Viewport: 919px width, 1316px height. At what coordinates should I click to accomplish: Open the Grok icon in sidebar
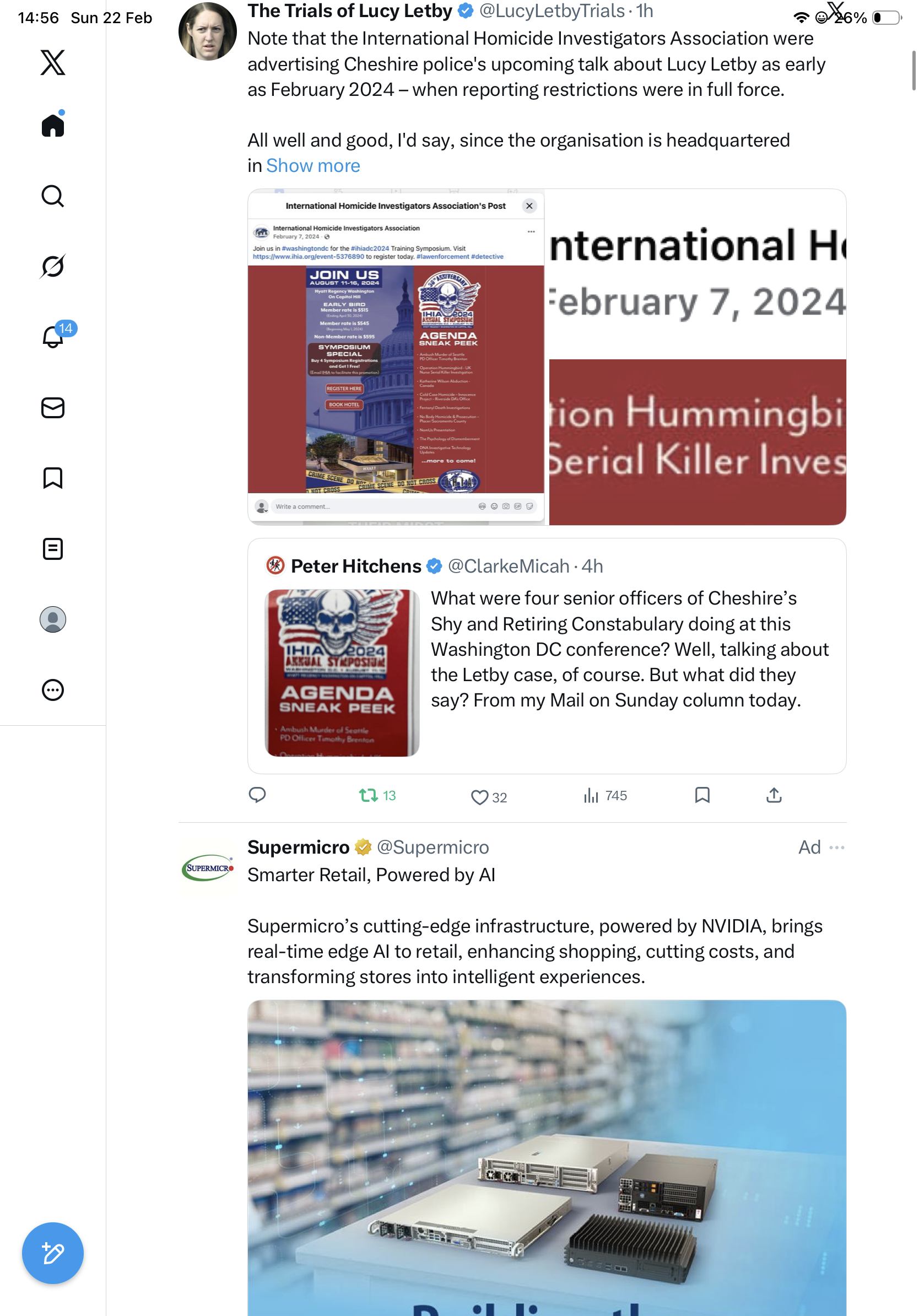(53, 266)
